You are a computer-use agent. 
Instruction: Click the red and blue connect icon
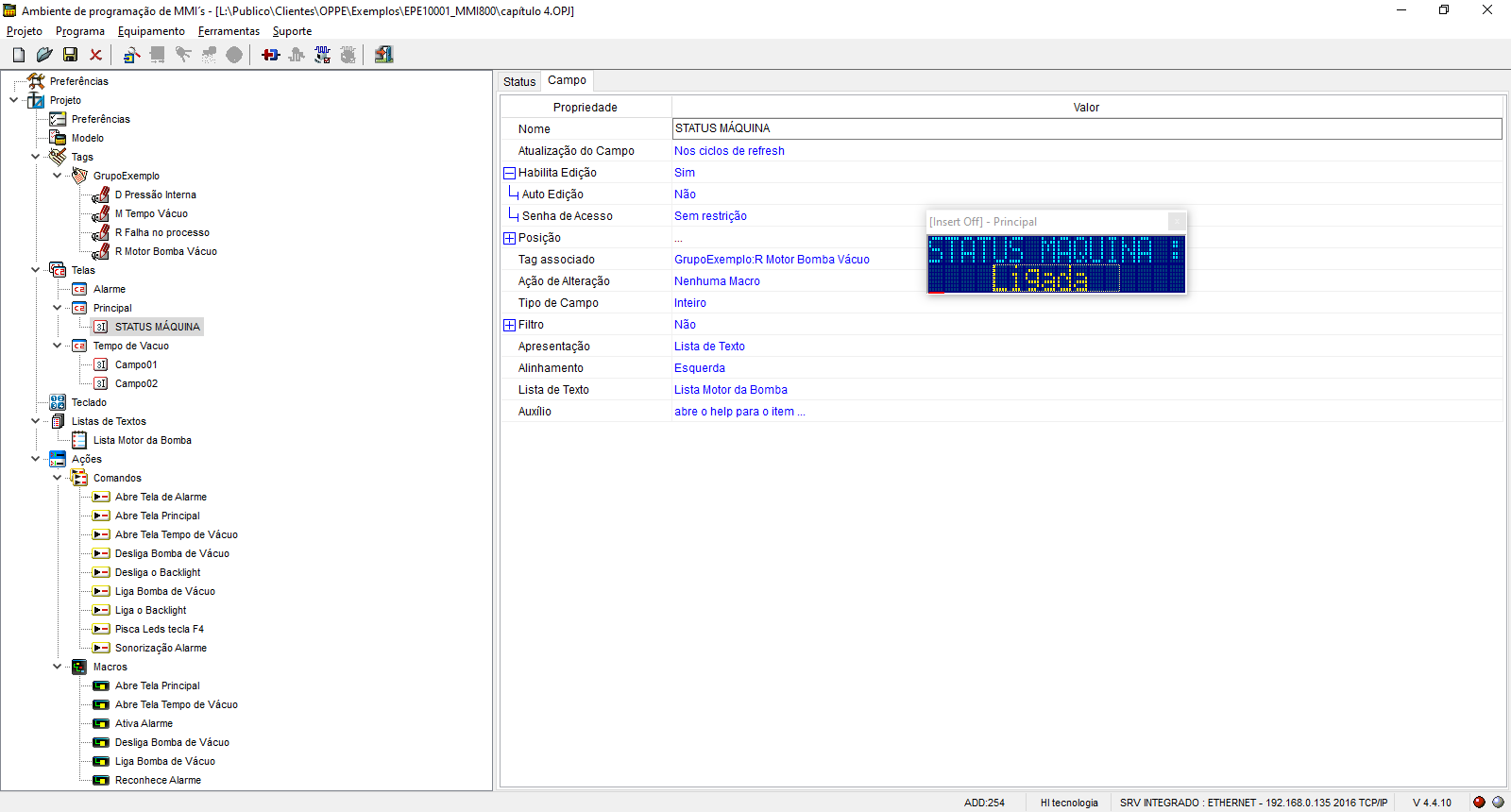(270, 55)
